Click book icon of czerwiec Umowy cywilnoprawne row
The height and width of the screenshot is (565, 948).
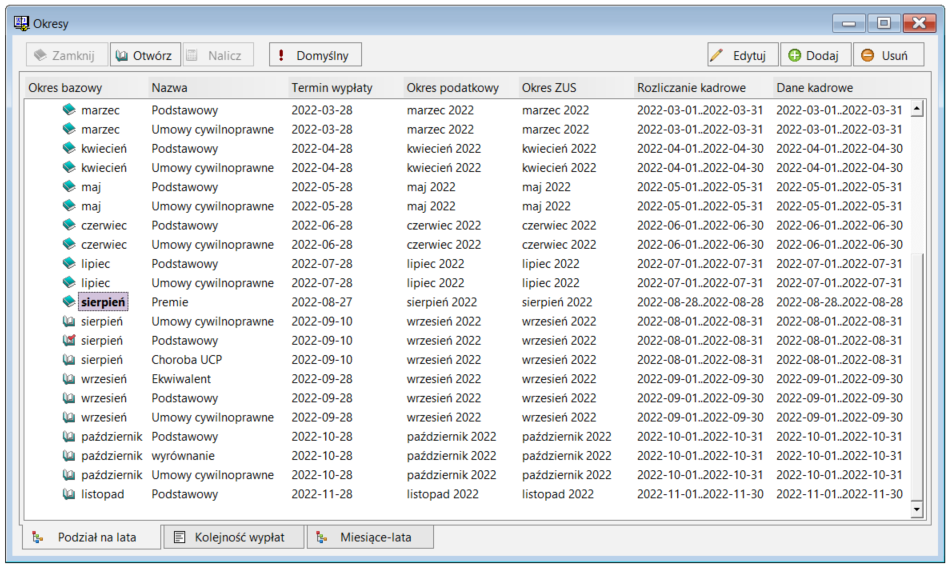coord(70,244)
